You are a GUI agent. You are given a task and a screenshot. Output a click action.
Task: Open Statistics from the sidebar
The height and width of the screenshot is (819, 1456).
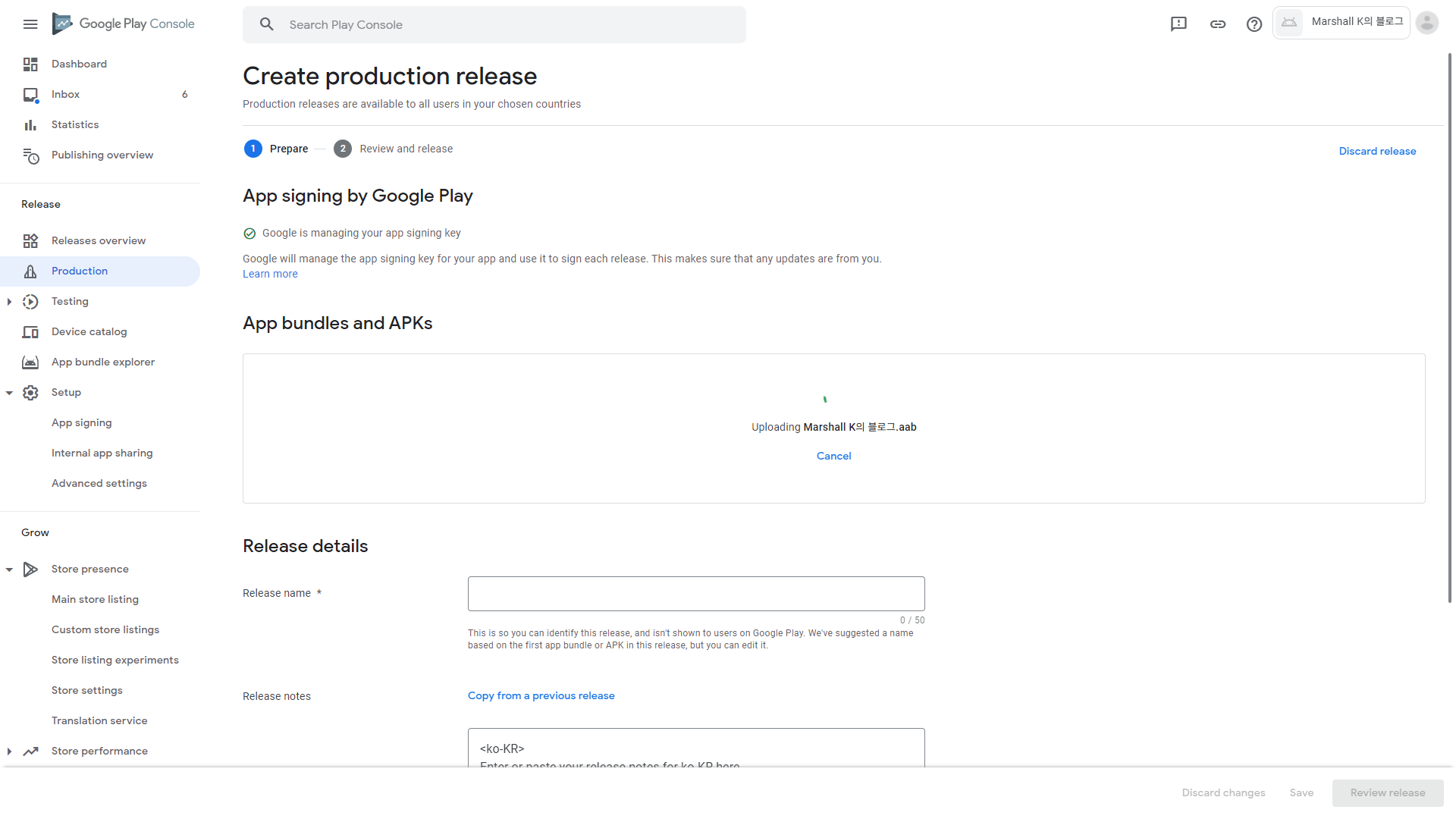(75, 125)
